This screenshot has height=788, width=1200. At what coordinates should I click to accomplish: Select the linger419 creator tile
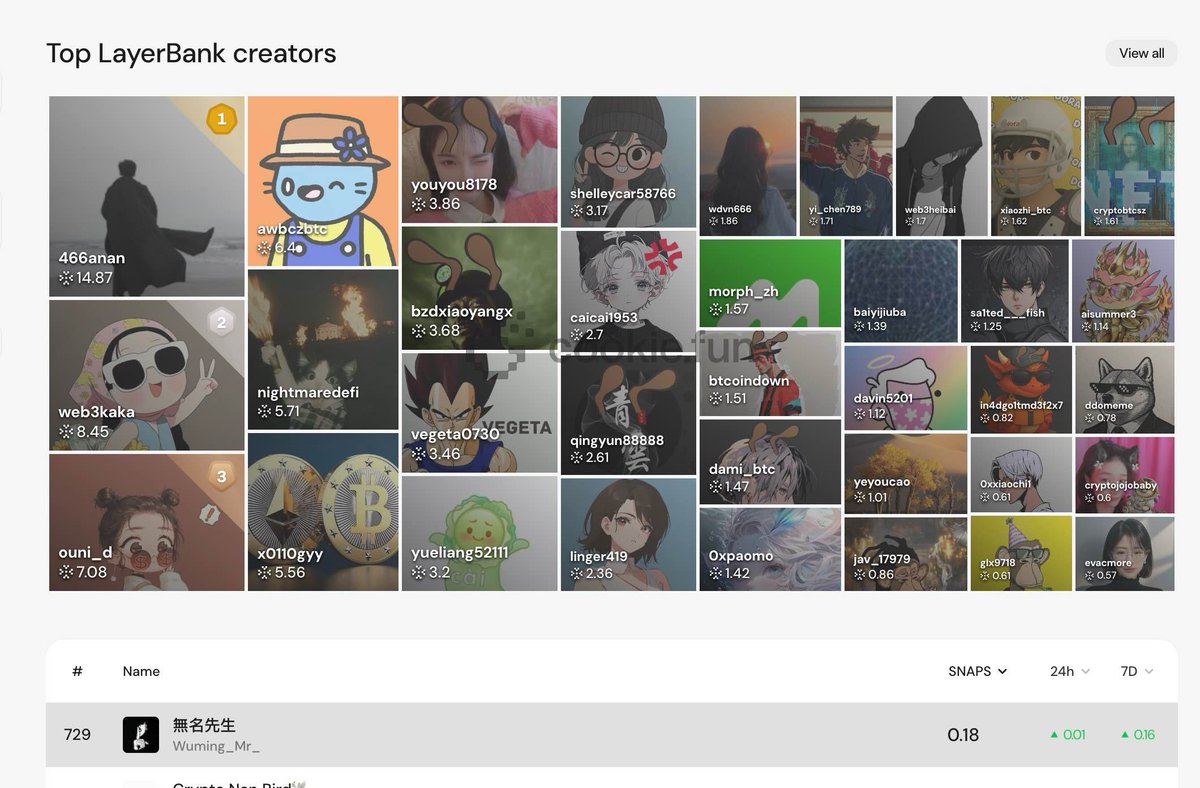(x=628, y=534)
